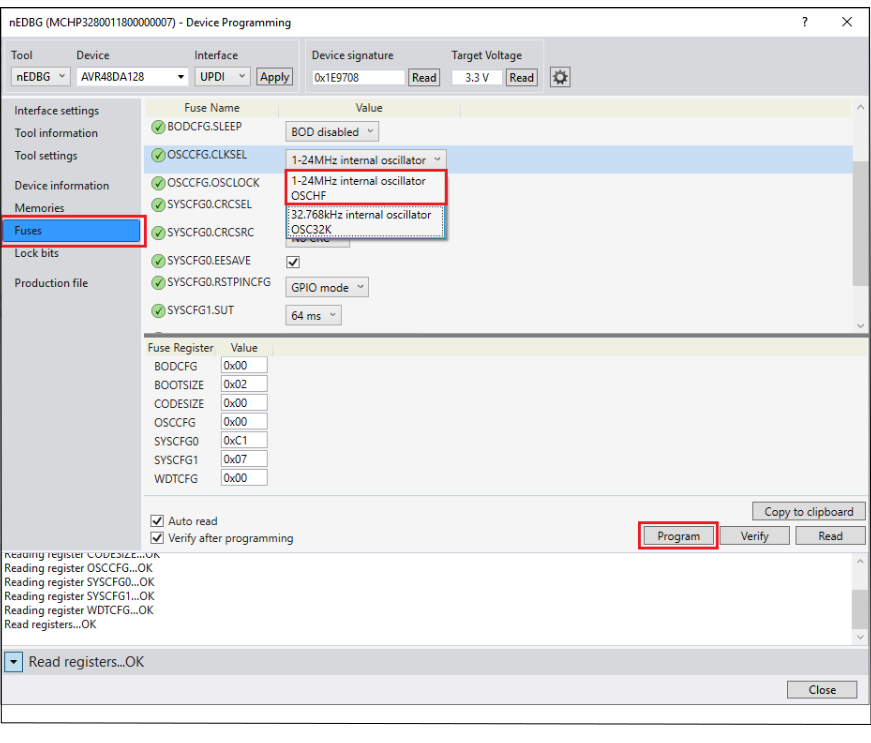Image resolution: width=871 pixels, height=743 pixels.
Task: Expand the BODCFG.SLEEP BOD disabled dropdown
Action: tap(332, 132)
